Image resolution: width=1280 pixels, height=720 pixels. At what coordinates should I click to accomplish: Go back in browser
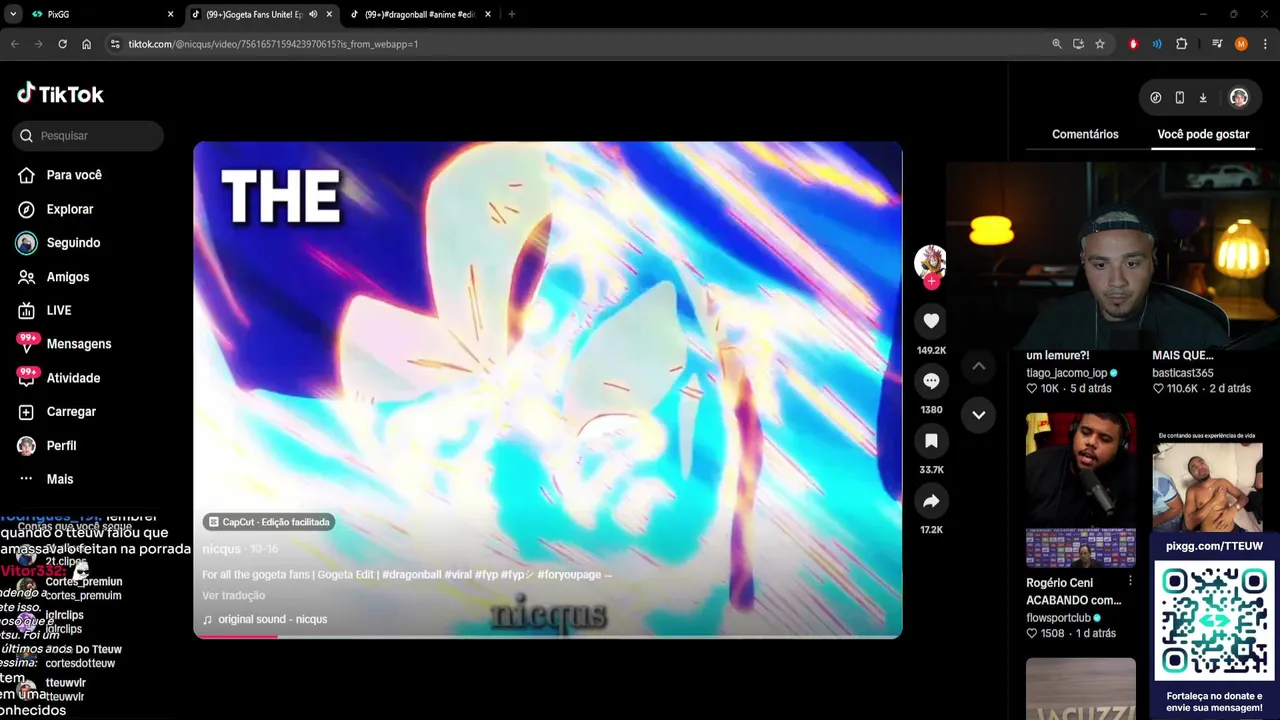[x=14, y=44]
